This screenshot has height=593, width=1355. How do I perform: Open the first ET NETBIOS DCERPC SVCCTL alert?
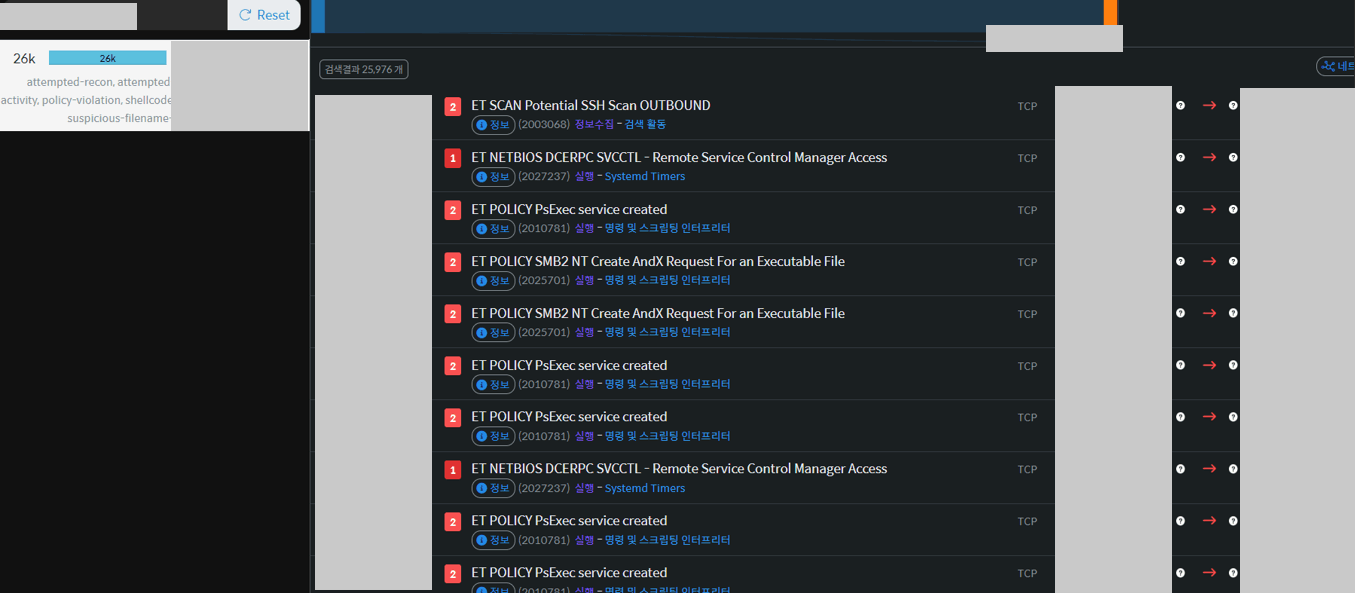coord(679,157)
